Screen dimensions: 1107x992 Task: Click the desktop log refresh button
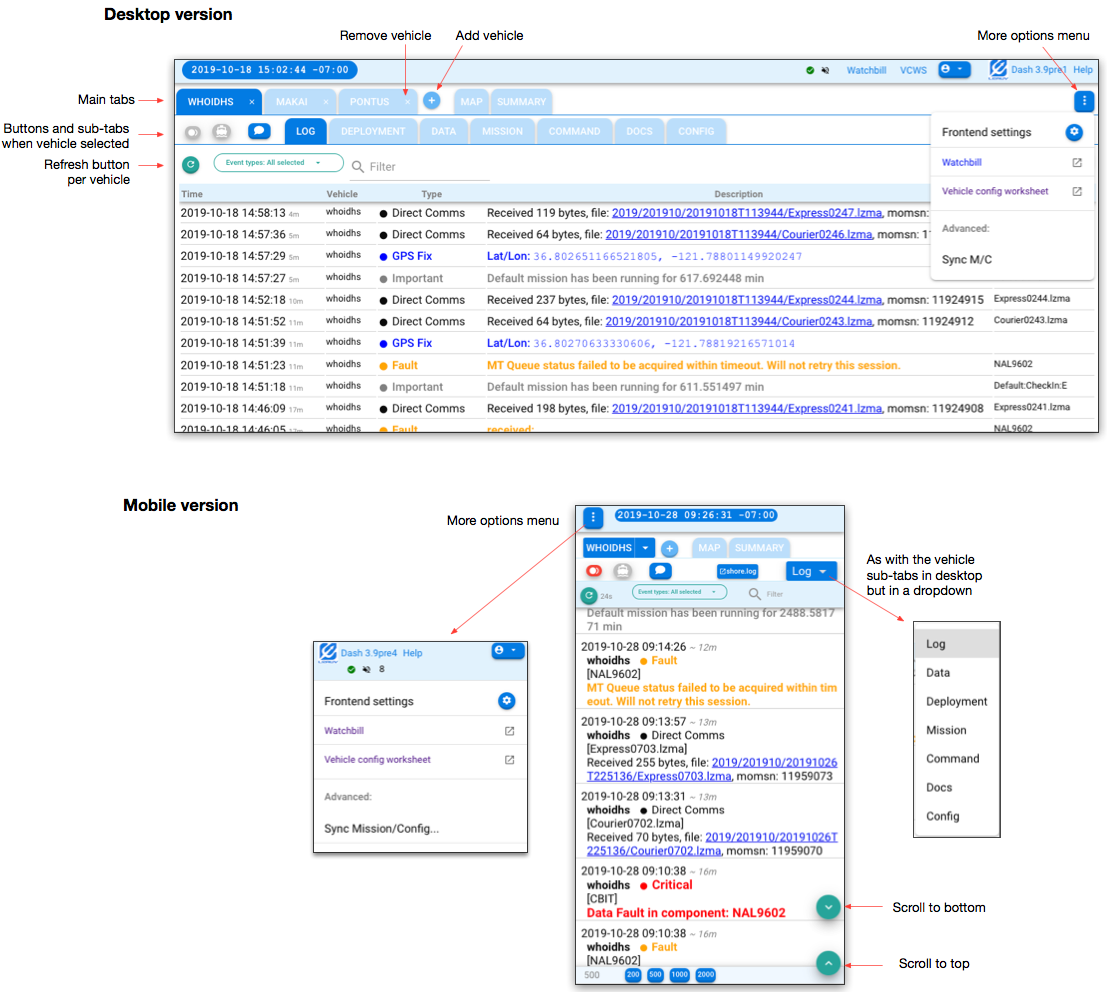click(x=191, y=165)
